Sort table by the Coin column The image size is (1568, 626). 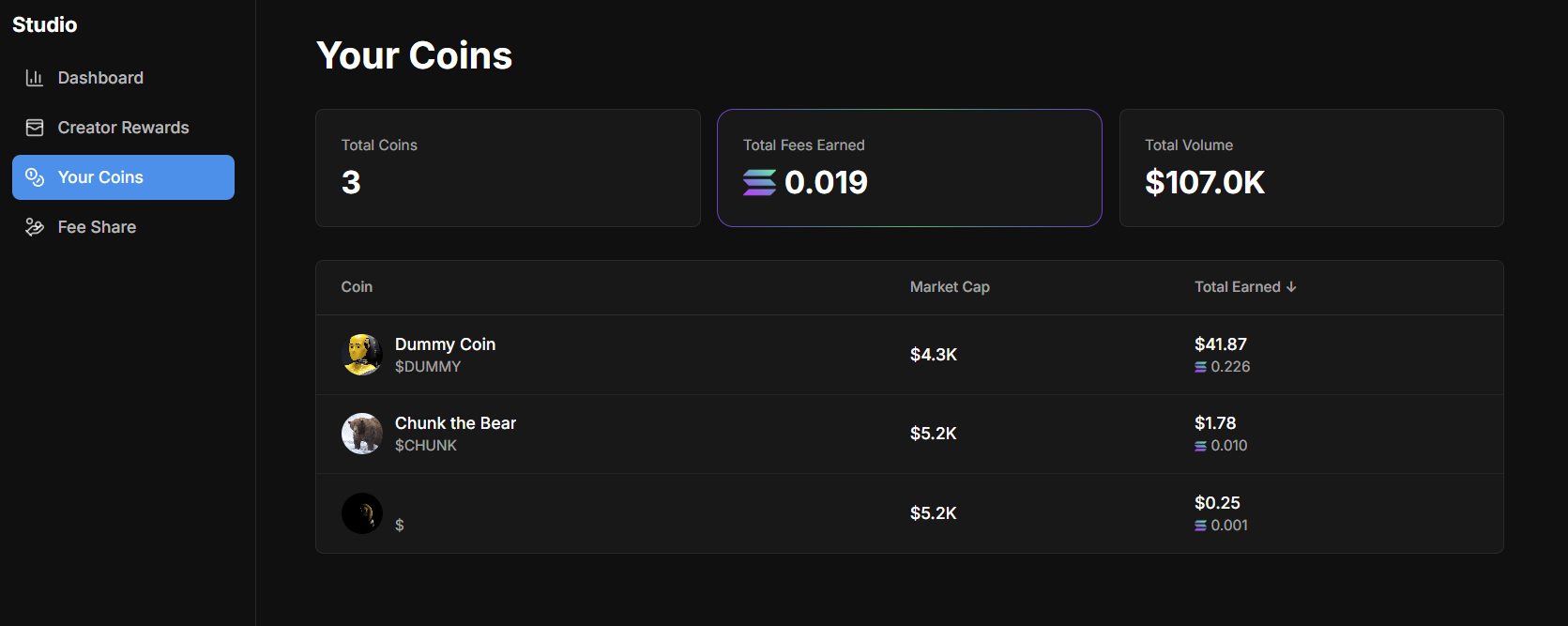point(357,286)
